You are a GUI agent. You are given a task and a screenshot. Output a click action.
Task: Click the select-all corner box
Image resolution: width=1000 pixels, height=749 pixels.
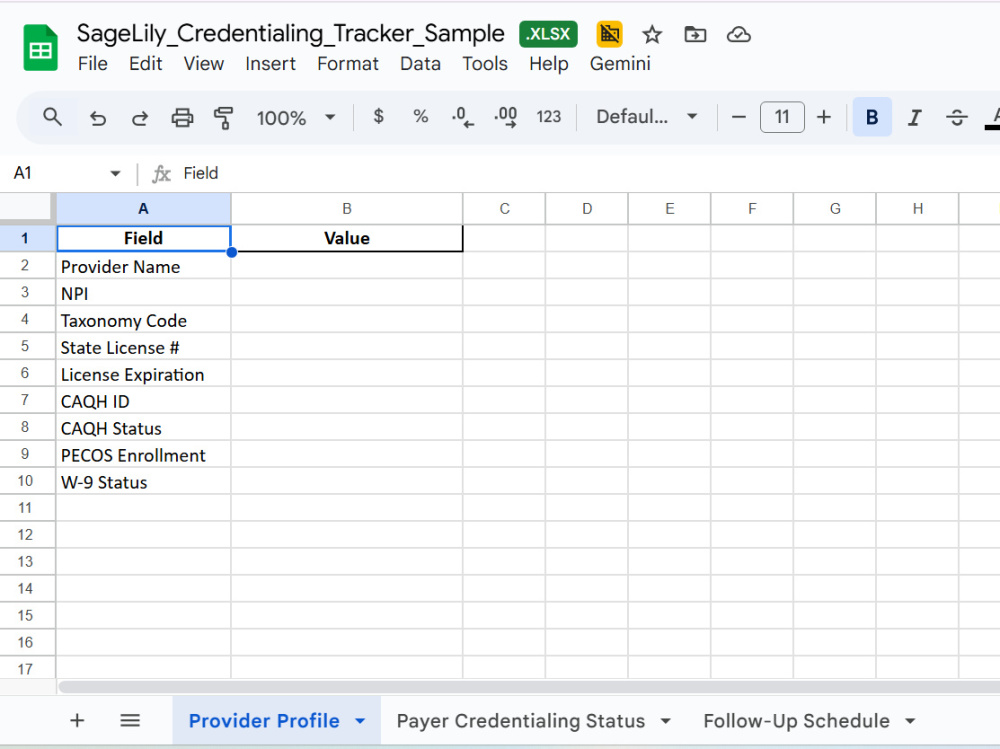[x=26, y=207]
